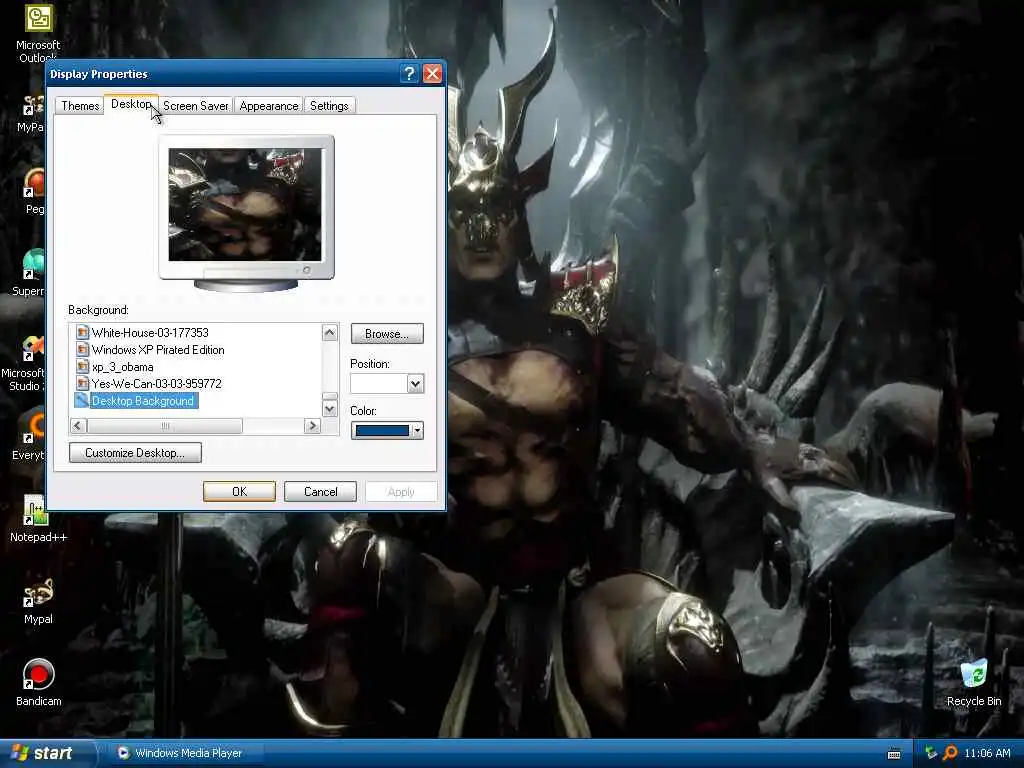Click the horizontal scrollbar thumb
The width and height of the screenshot is (1024, 768).
click(x=165, y=426)
